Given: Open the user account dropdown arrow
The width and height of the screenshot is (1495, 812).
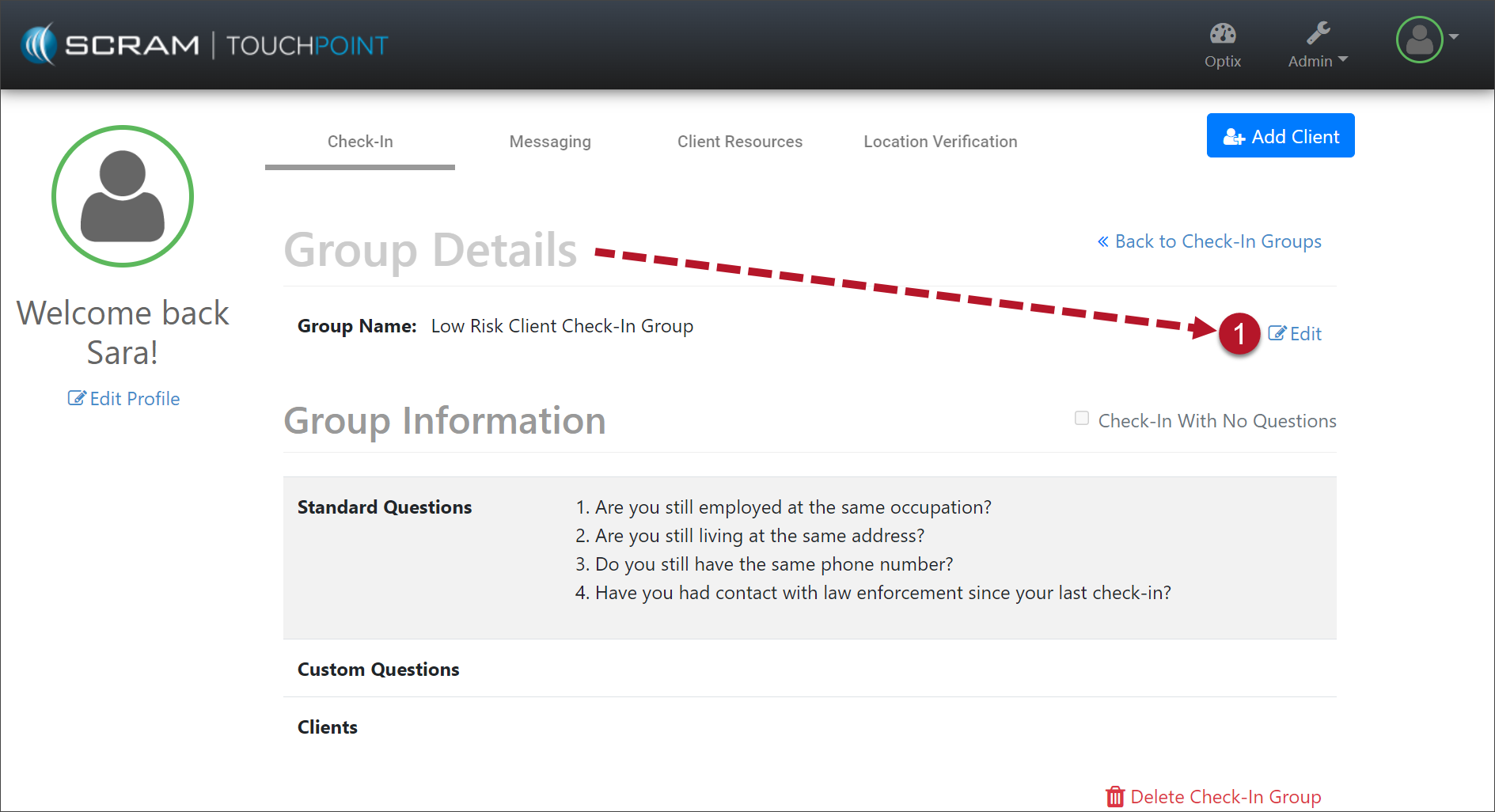Looking at the screenshot, I should pyautogui.click(x=1454, y=37).
